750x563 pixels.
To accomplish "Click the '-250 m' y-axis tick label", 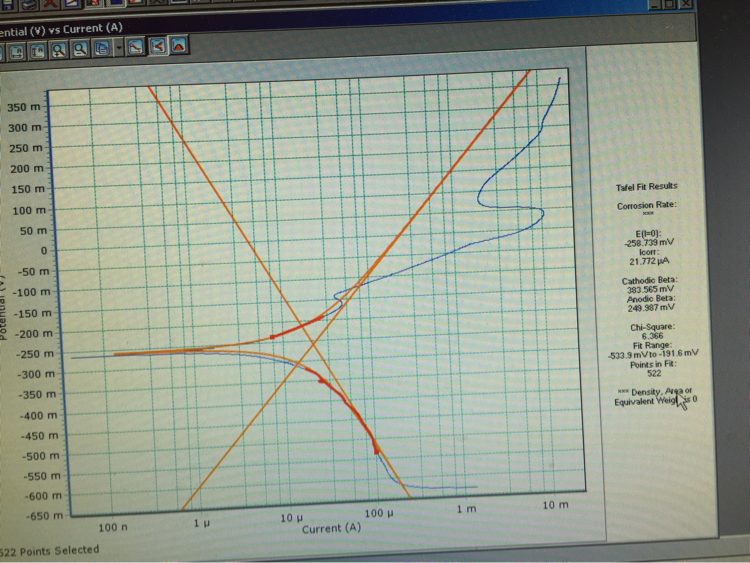I will [35, 354].
